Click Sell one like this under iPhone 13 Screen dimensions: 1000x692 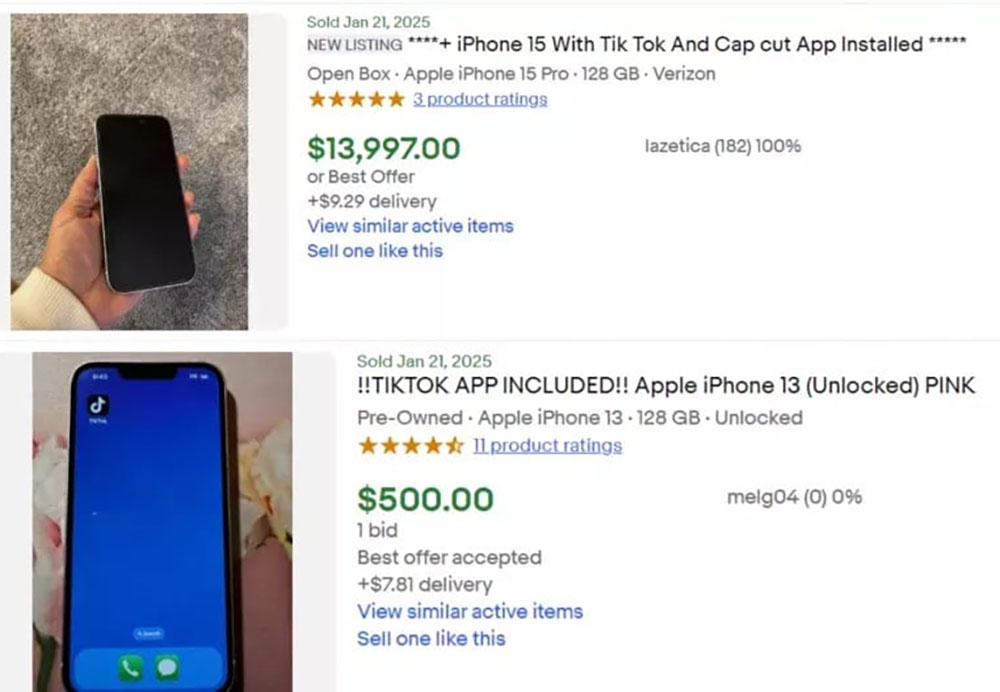coord(431,638)
